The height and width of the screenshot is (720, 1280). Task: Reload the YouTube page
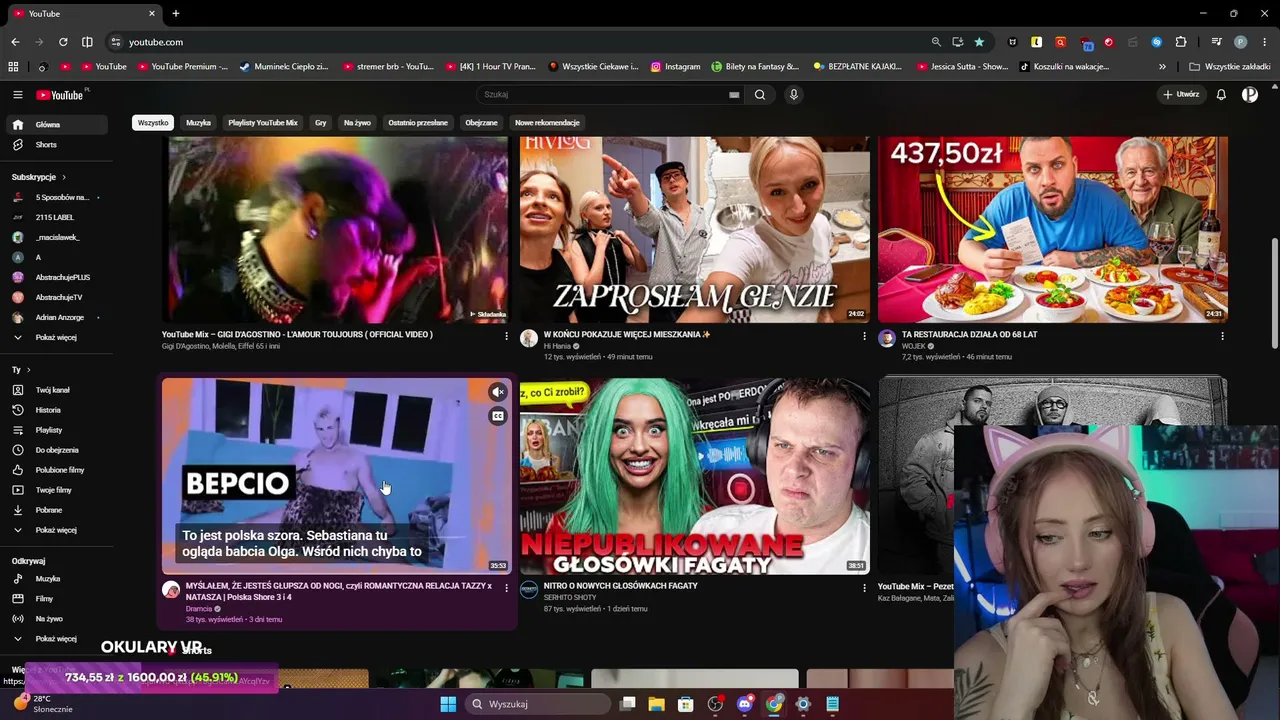(x=63, y=42)
